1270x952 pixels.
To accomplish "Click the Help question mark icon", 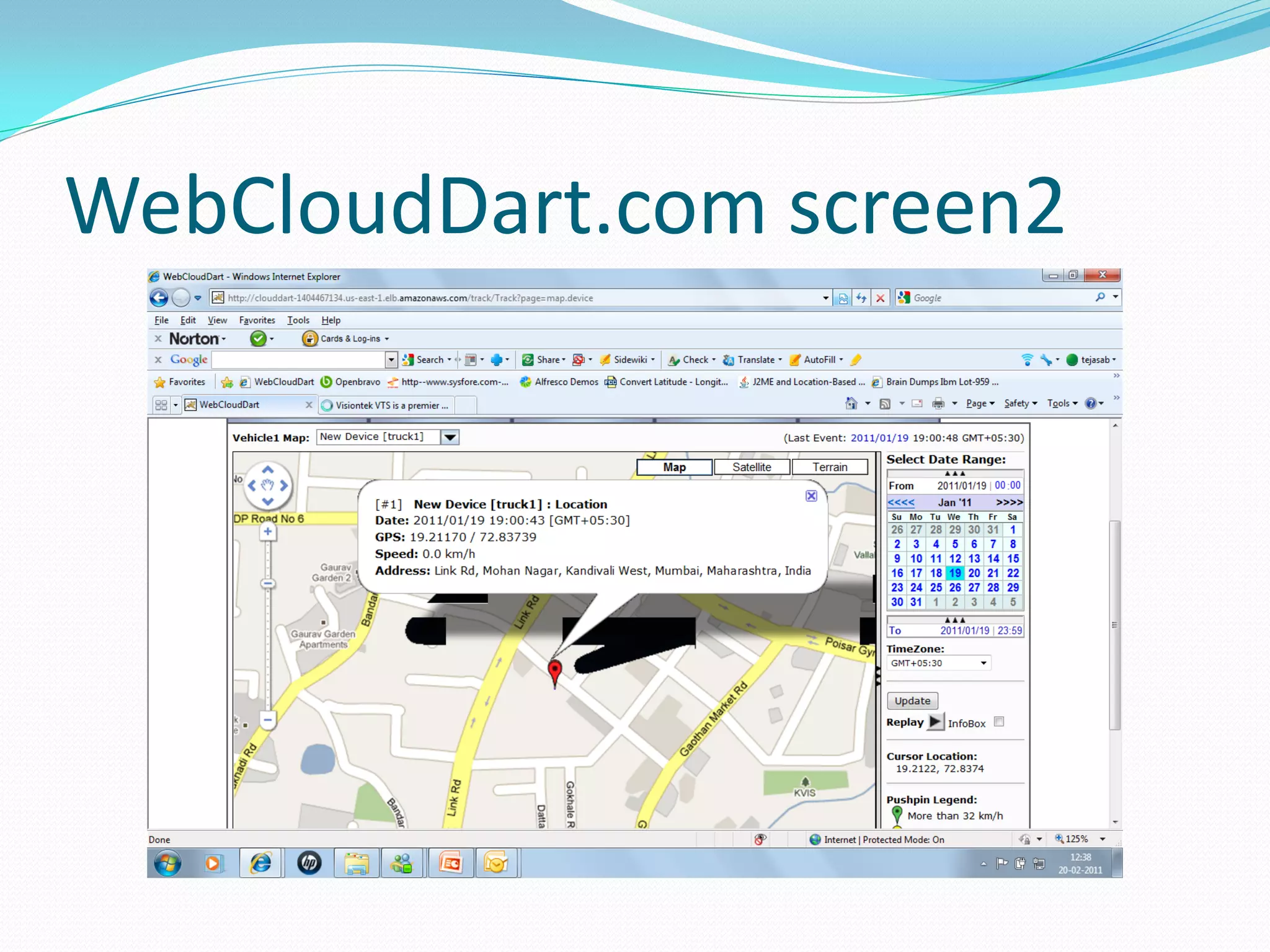I will tap(1091, 403).
